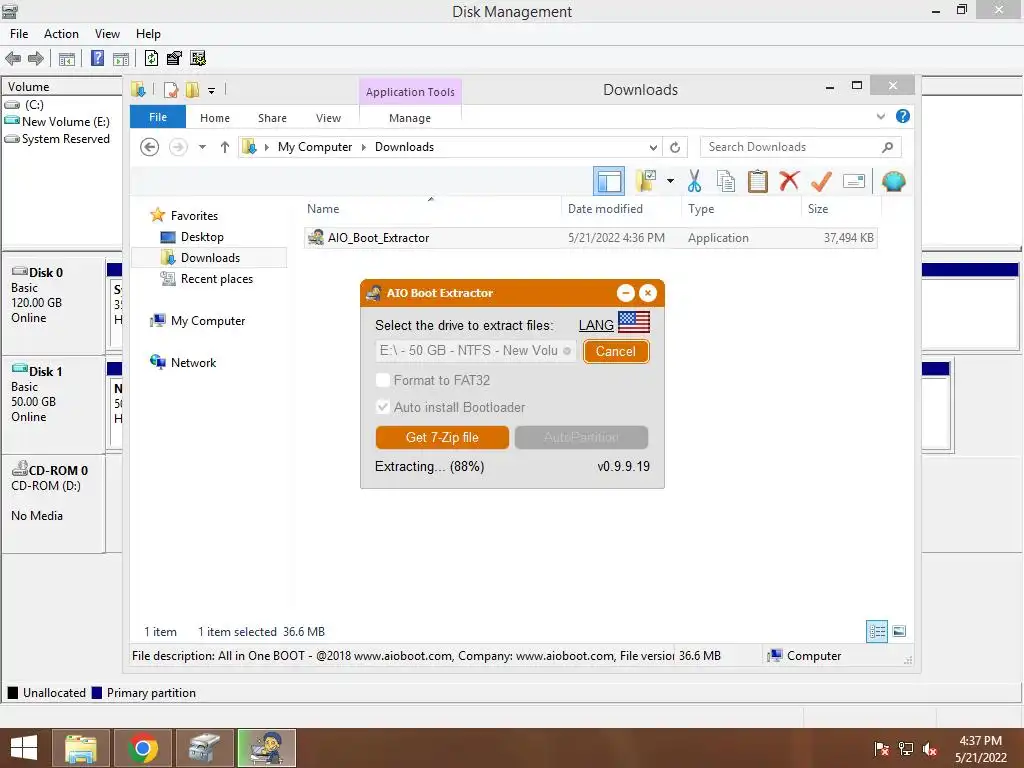Click Disk Management help toolbar icon
The image size is (1024, 768).
97,59
